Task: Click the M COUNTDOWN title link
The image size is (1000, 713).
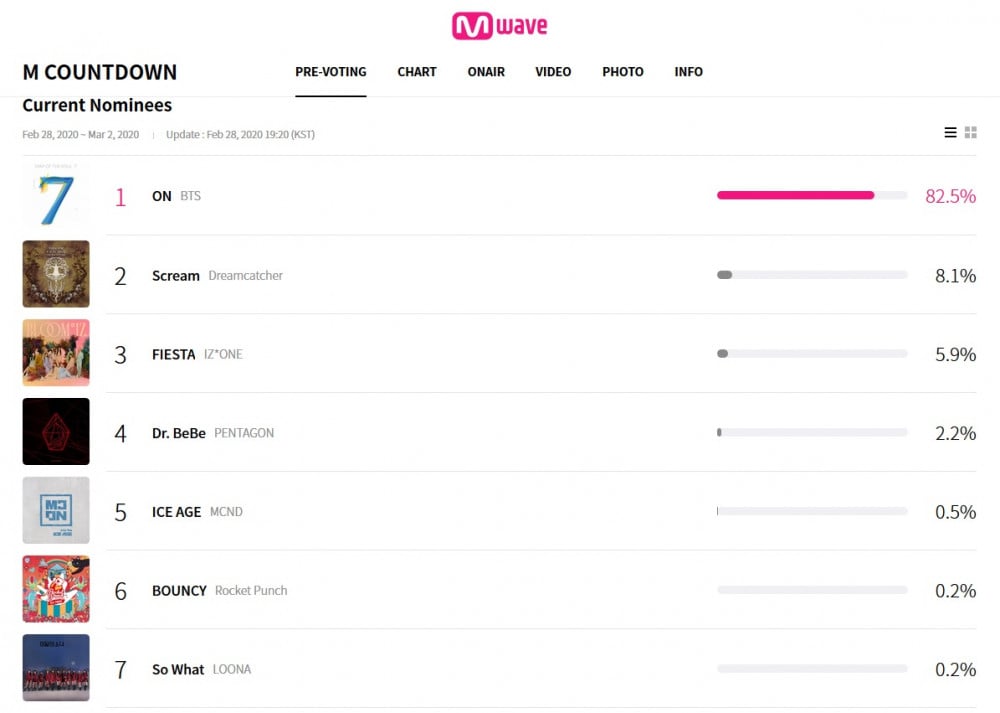Action: point(99,72)
